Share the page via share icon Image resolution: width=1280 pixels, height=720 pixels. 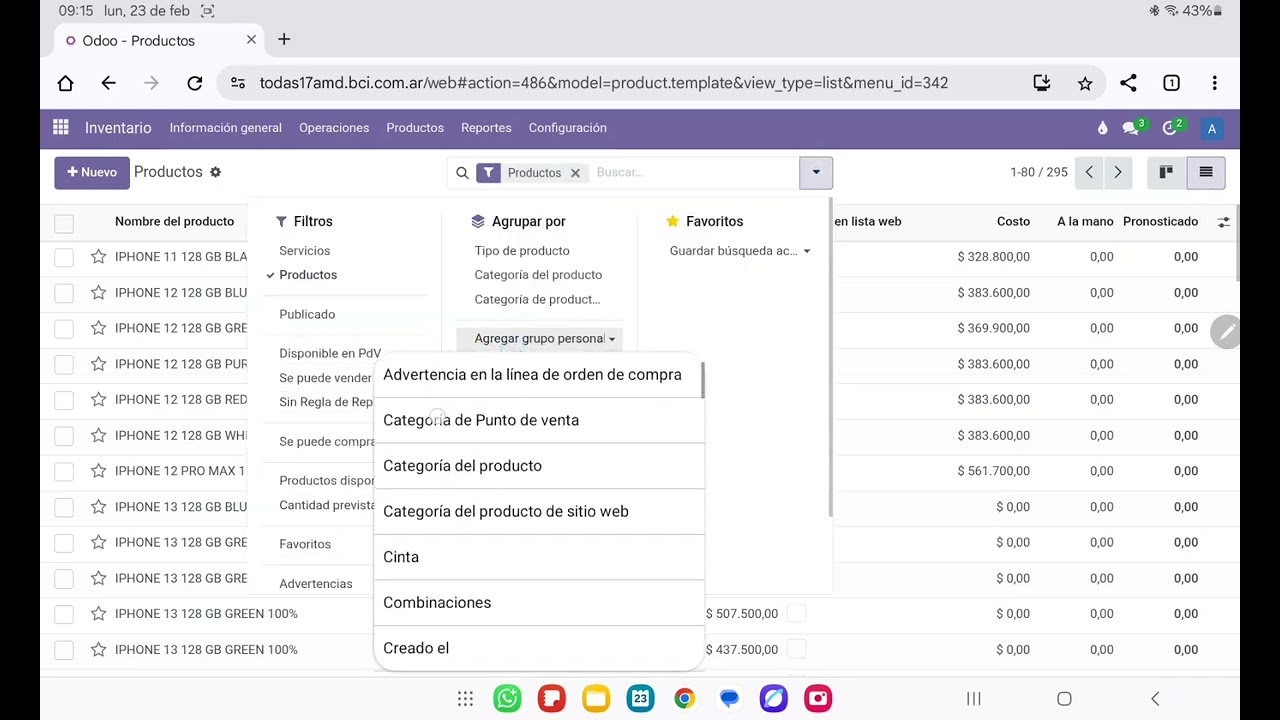click(1128, 83)
